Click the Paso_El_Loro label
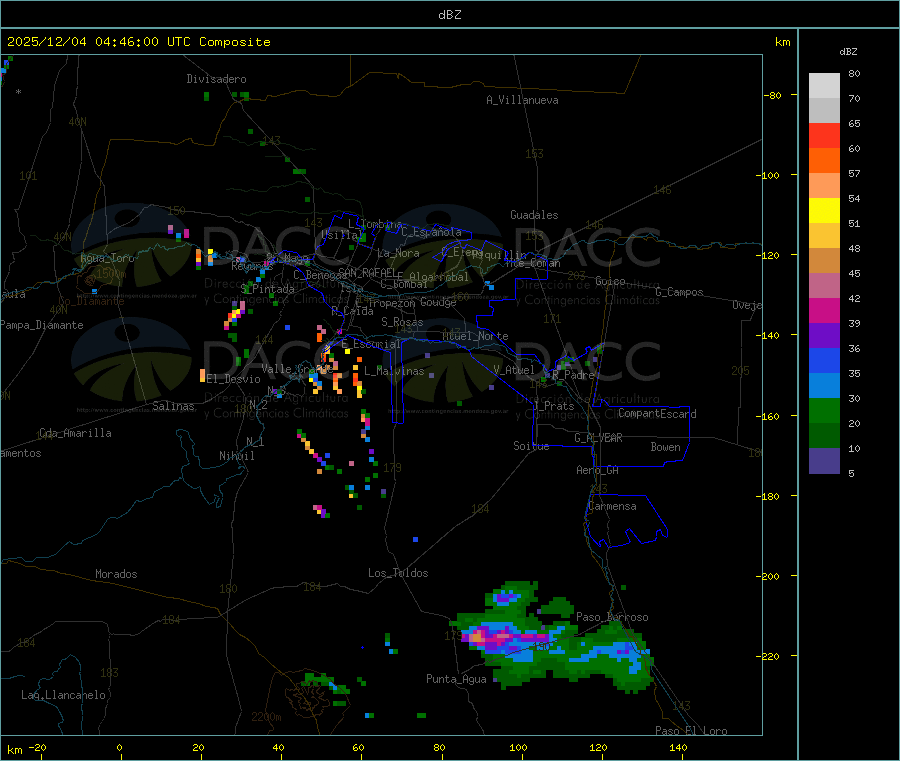The width and height of the screenshot is (900, 761). [692, 731]
